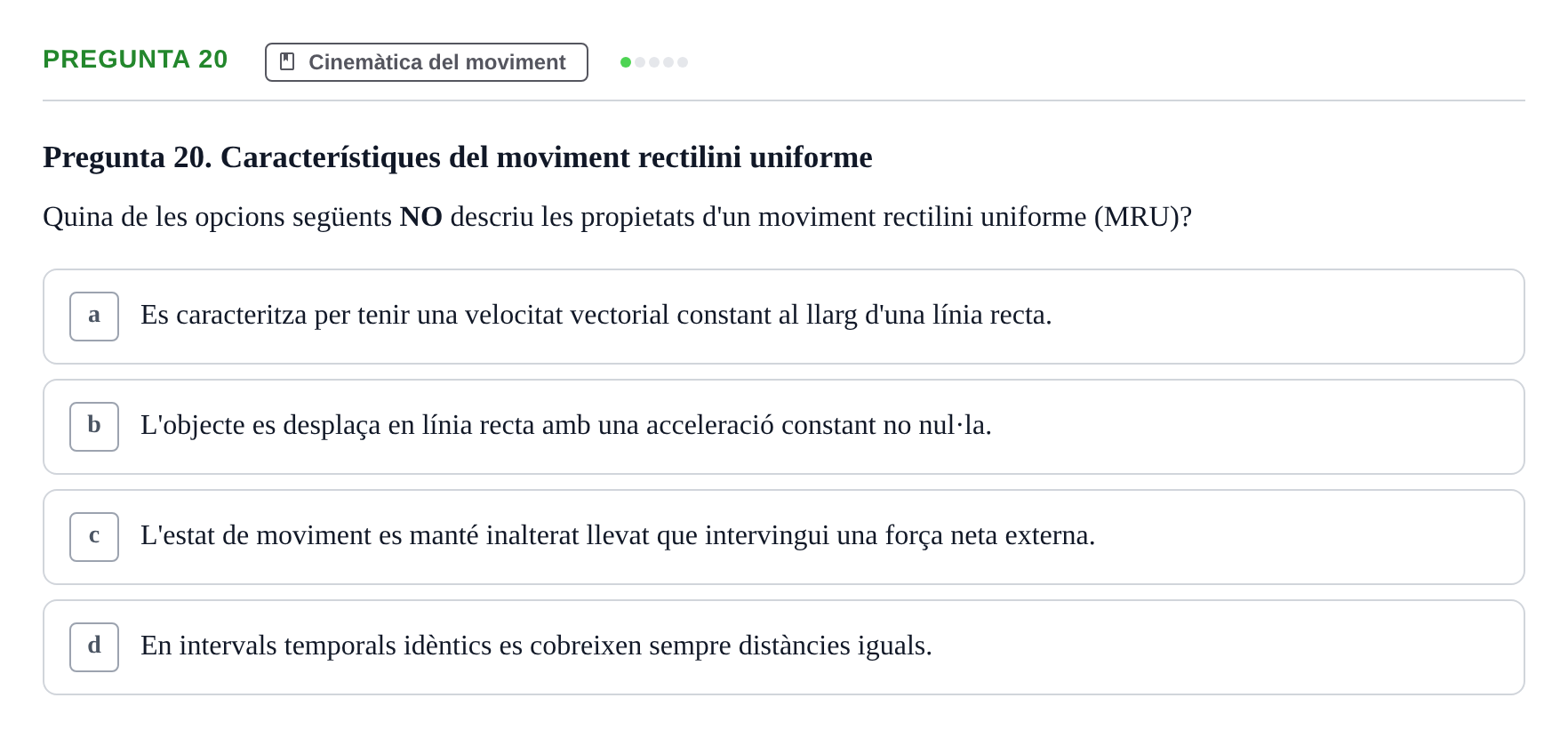Image resolution: width=1568 pixels, height=738 pixels.
Task: Select answer letter d
Action: pos(94,647)
